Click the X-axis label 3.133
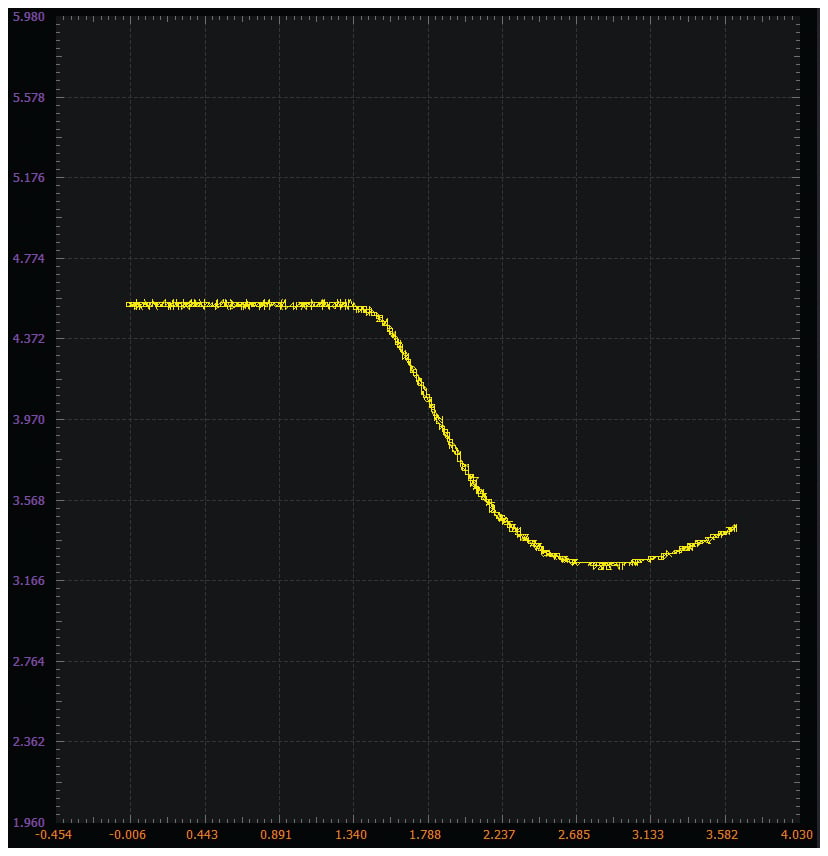The height and width of the screenshot is (856, 828). 648,835
